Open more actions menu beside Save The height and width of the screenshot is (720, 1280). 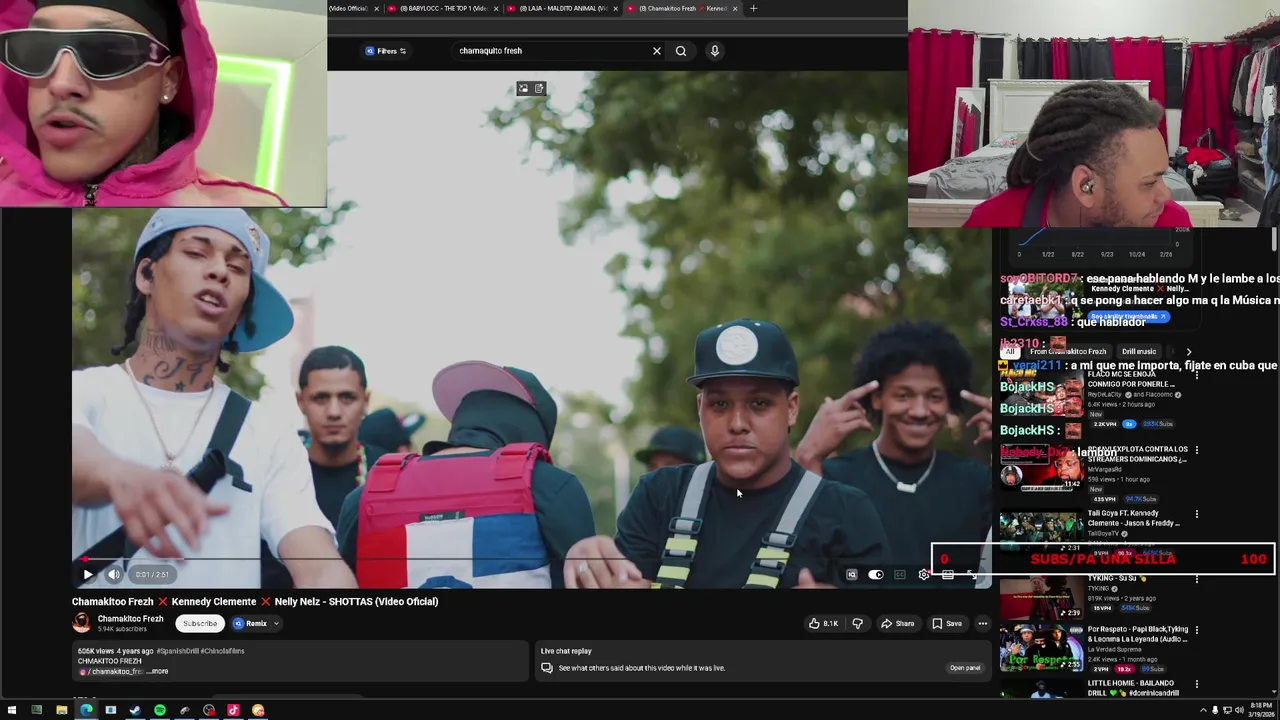pos(982,623)
